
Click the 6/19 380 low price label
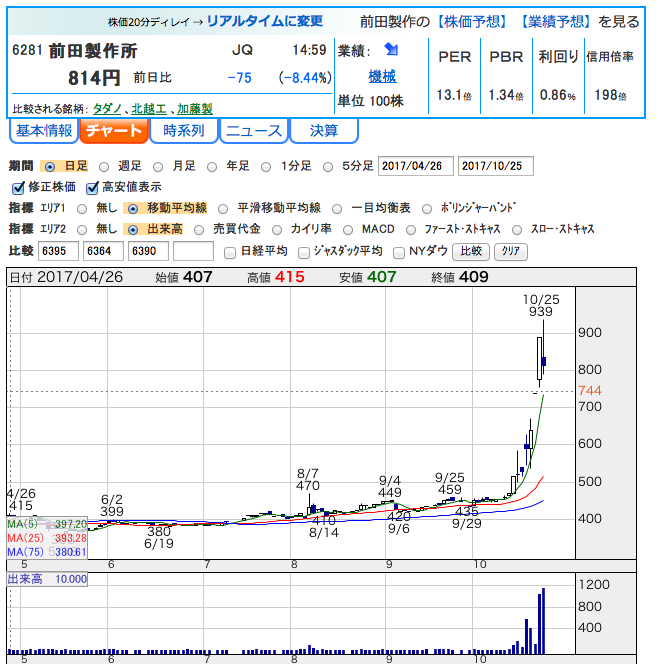(159, 537)
